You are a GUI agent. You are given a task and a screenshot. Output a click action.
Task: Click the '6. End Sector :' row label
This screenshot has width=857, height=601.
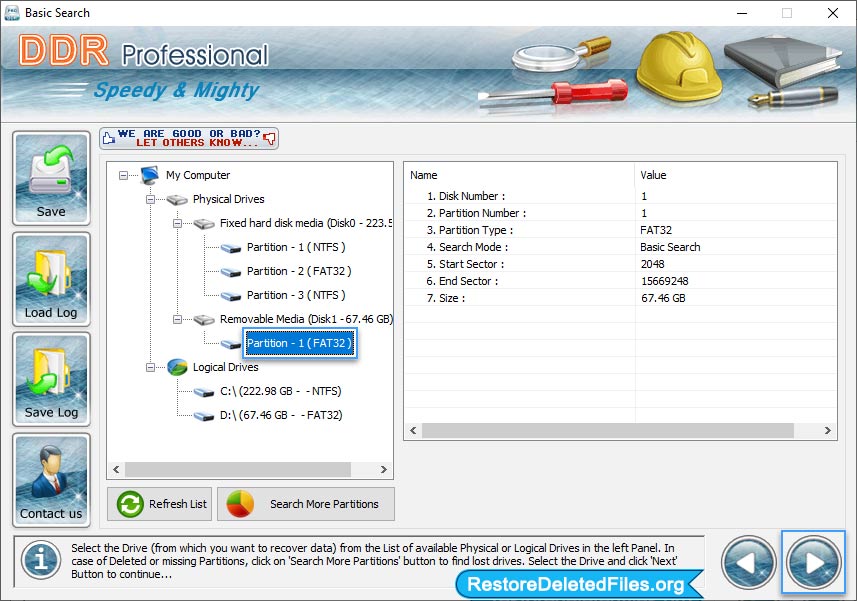462,281
